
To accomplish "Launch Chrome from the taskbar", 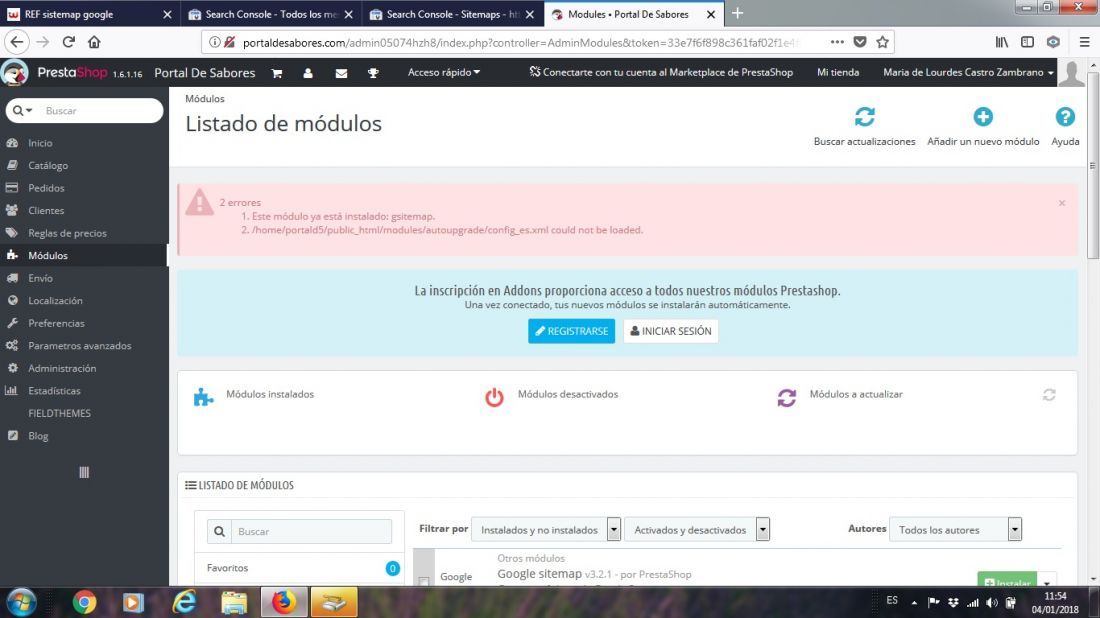I will 84,603.
